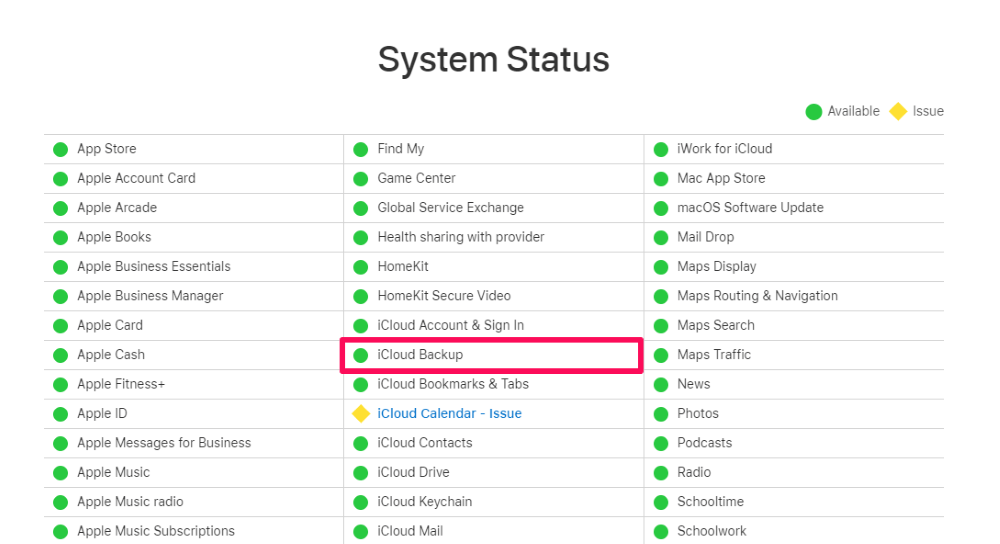The height and width of the screenshot is (544, 1000).
Task: Click the green Available legend circle
Action: click(x=814, y=112)
